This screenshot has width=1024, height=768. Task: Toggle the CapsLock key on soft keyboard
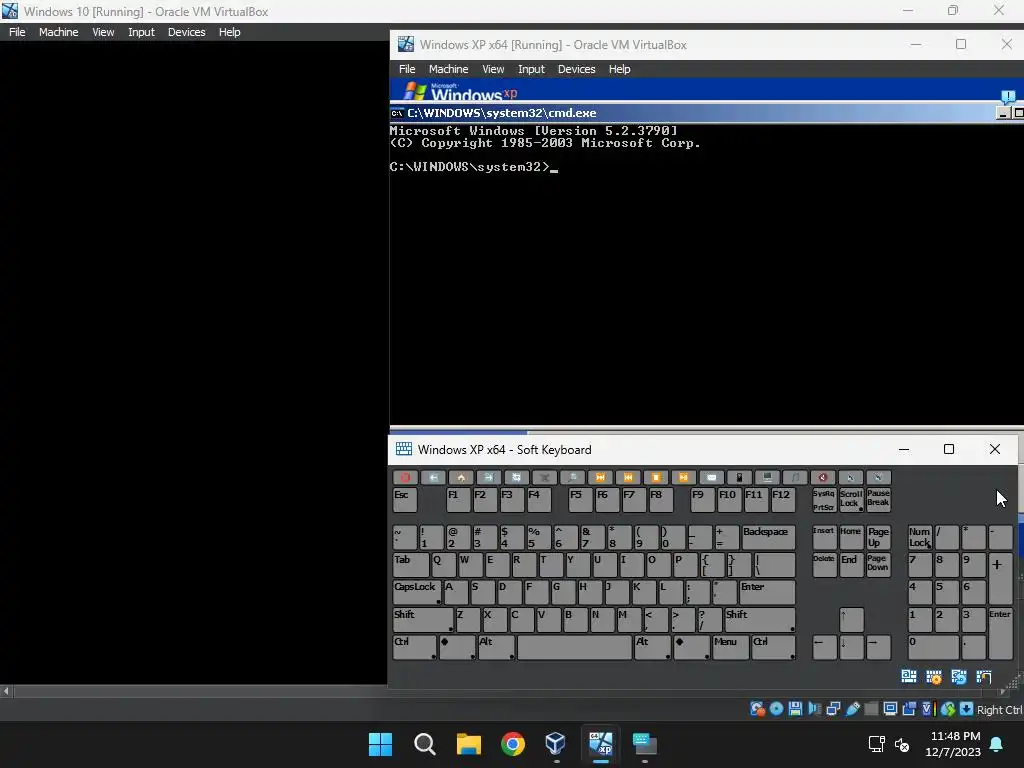417,592
